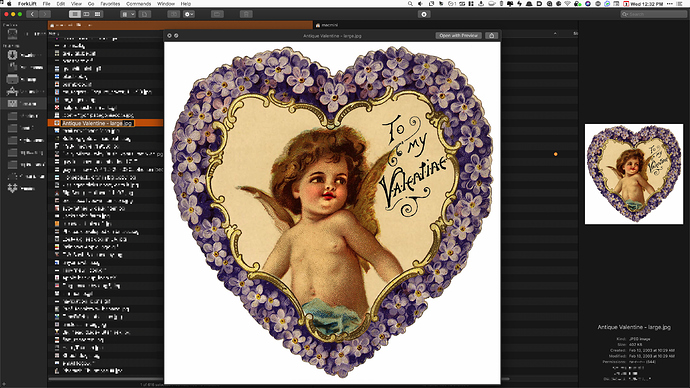This screenshot has width=690, height=388.
Task: Click the sort arrow in the right pane header
Action: coord(555,33)
